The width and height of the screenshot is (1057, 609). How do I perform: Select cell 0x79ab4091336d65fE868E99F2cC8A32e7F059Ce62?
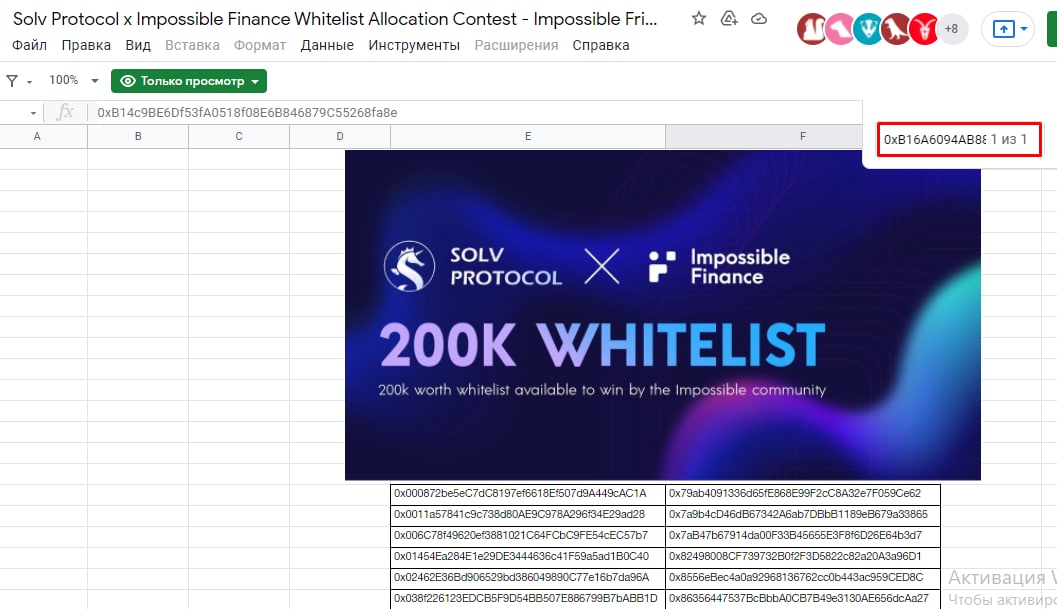pyautogui.click(x=803, y=494)
